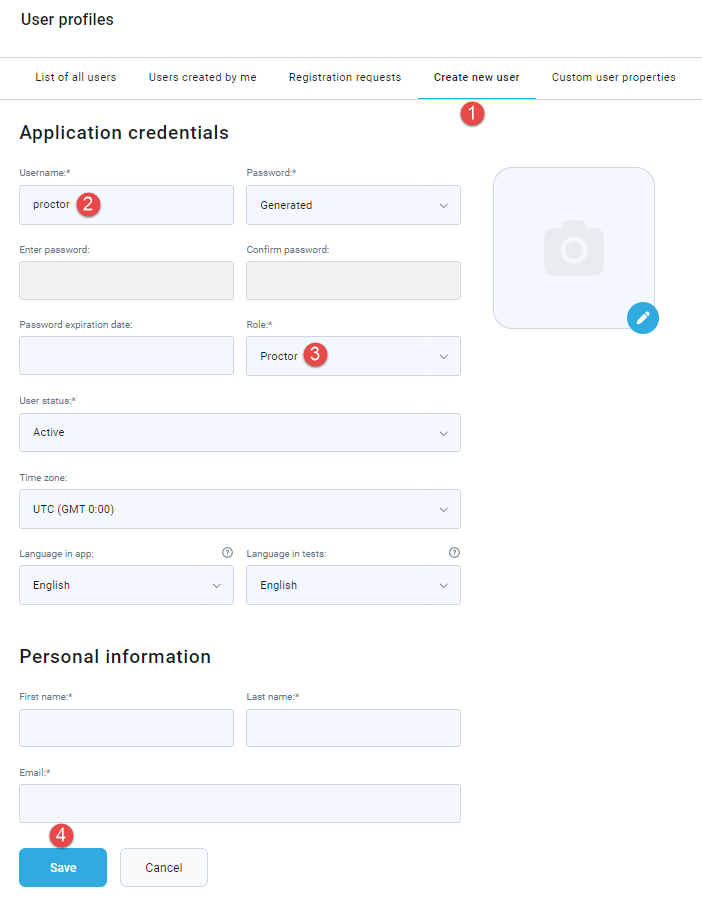Click the pencil edit photo icon

[x=642, y=318]
